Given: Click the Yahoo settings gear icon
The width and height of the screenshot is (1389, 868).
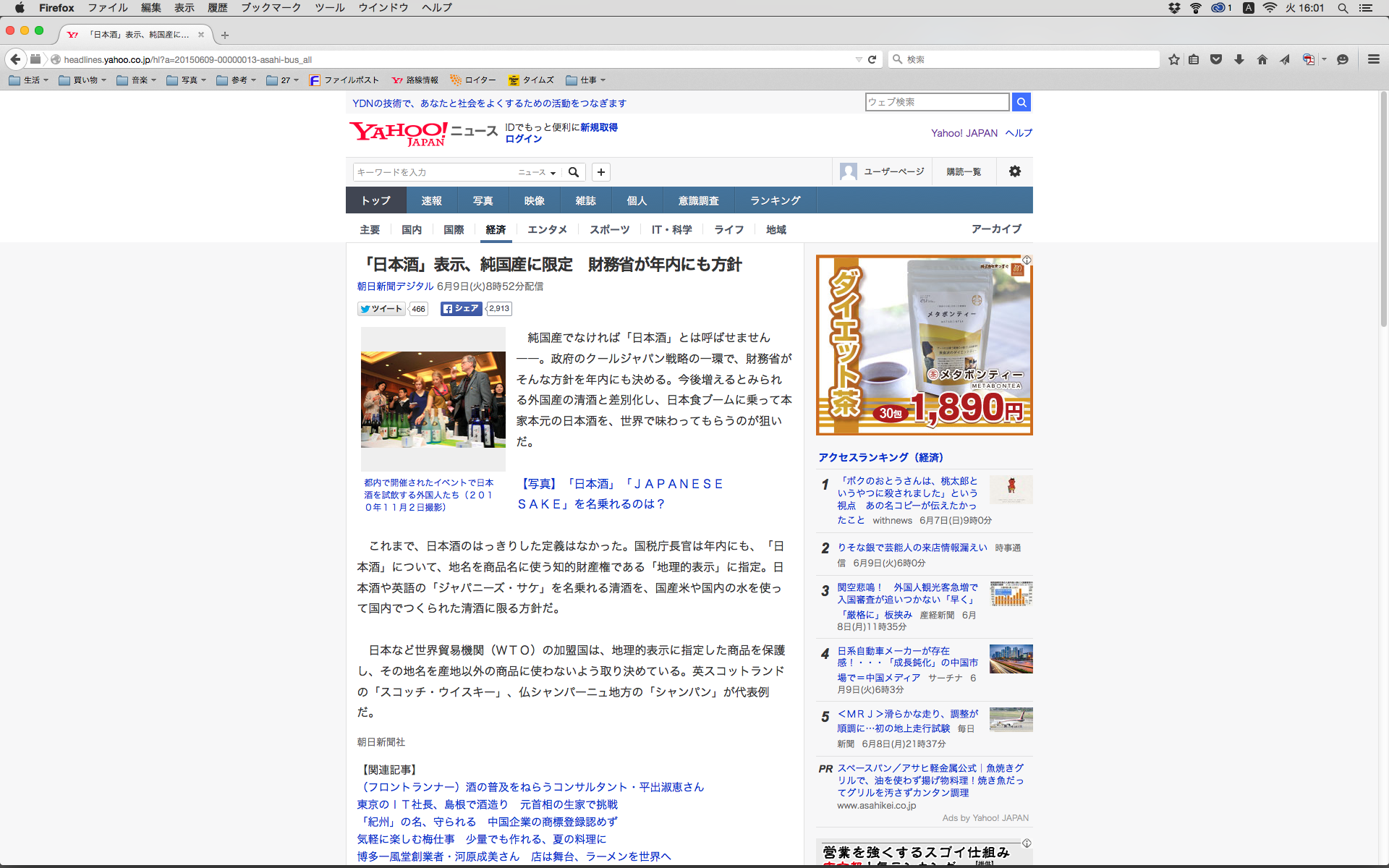Looking at the screenshot, I should coord(1015,171).
